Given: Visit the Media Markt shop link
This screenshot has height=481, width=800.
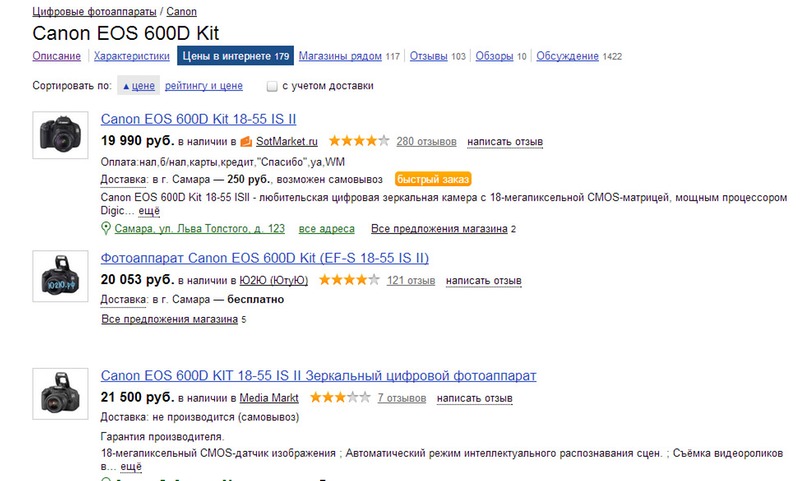Looking at the screenshot, I should pyautogui.click(x=269, y=398).
